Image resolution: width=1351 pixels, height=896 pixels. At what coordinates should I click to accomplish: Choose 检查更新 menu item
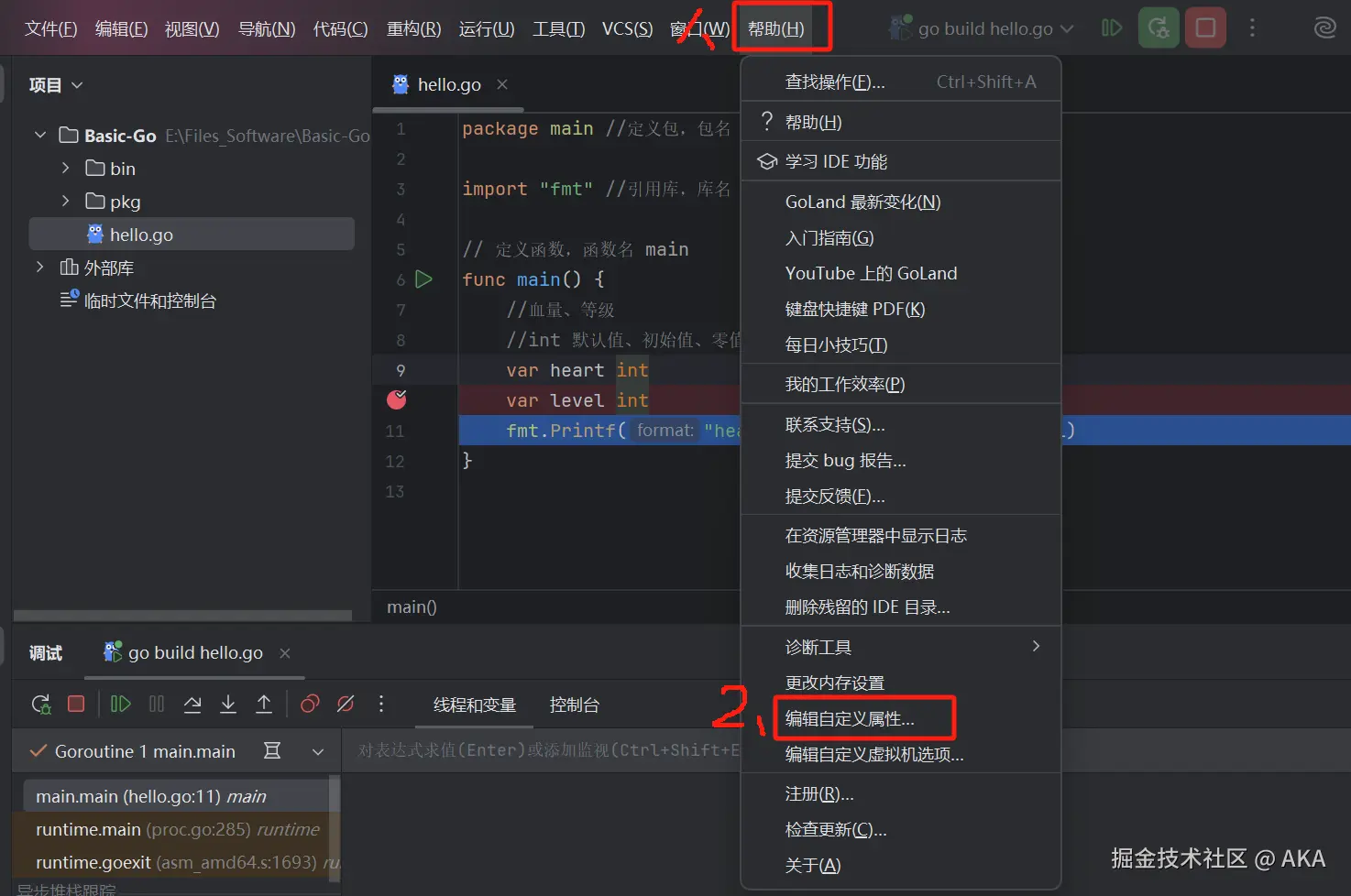coord(900,829)
